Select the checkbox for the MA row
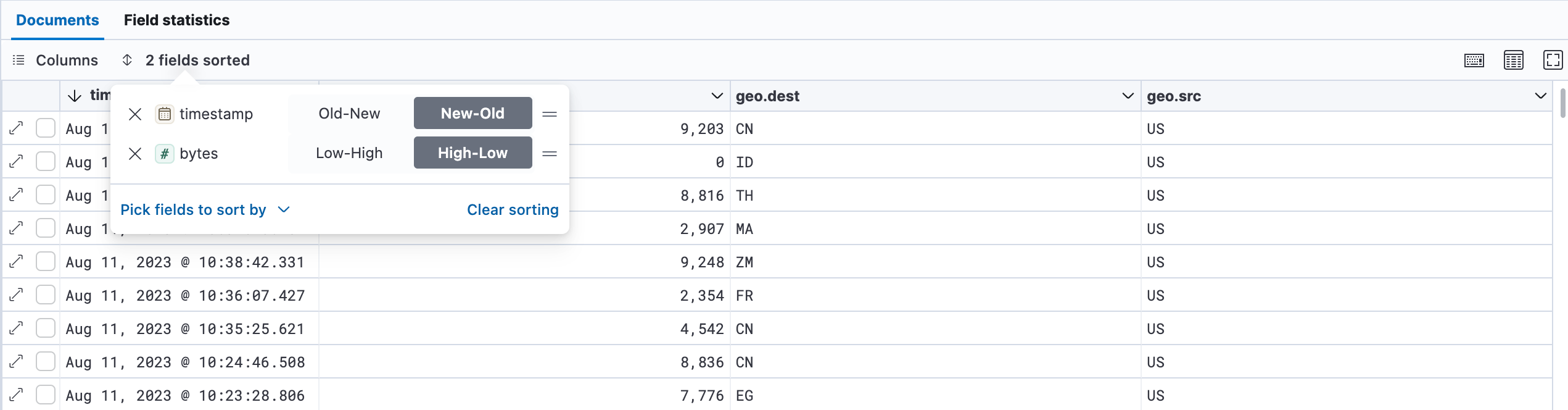The width and height of the screenshot is (1568, 410). tap(46, 228)
